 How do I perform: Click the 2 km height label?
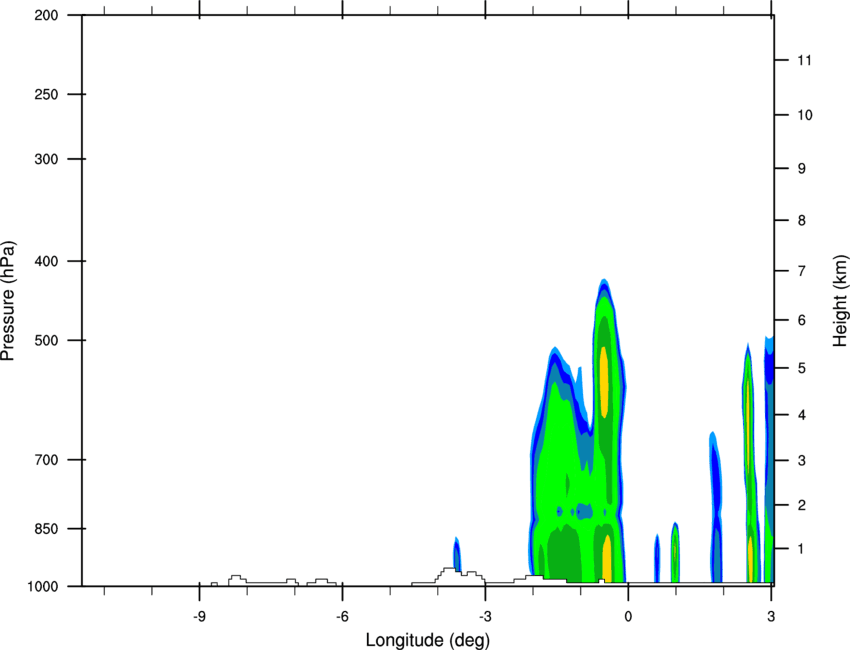pos(802,505)
